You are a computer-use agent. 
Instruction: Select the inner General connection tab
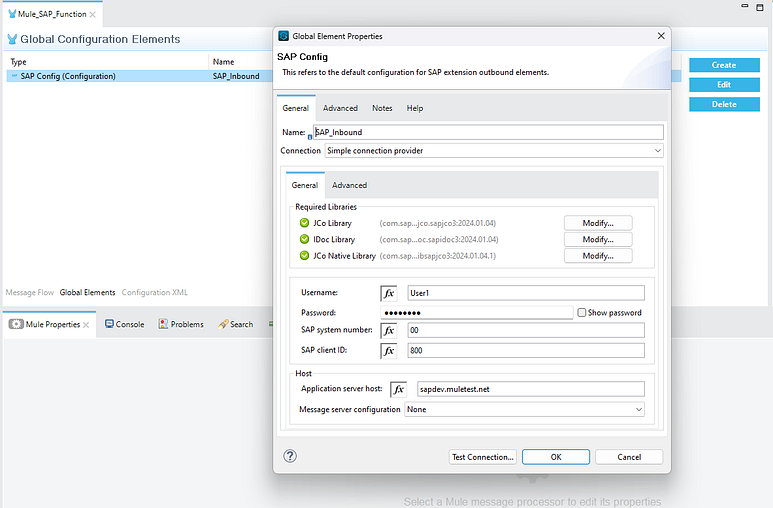click(305, 185)
